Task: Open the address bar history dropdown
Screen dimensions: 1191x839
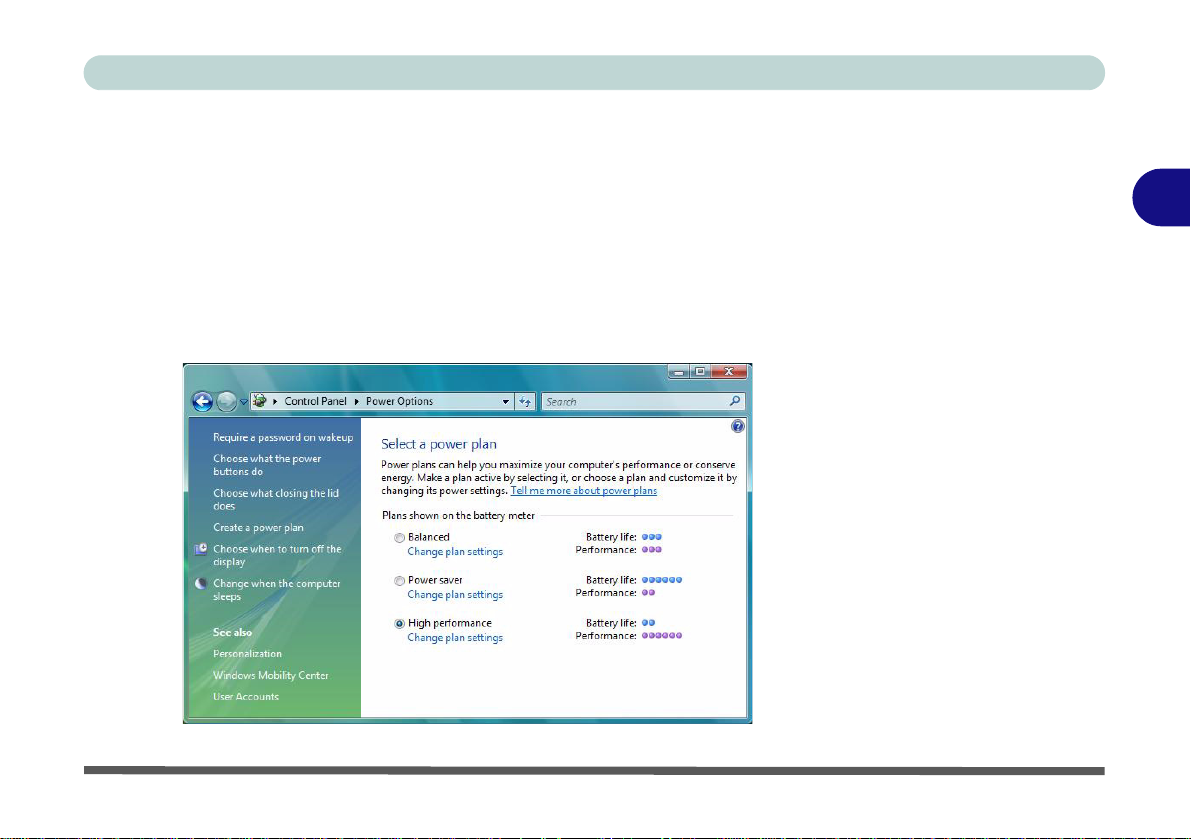Action: [506, 402]
